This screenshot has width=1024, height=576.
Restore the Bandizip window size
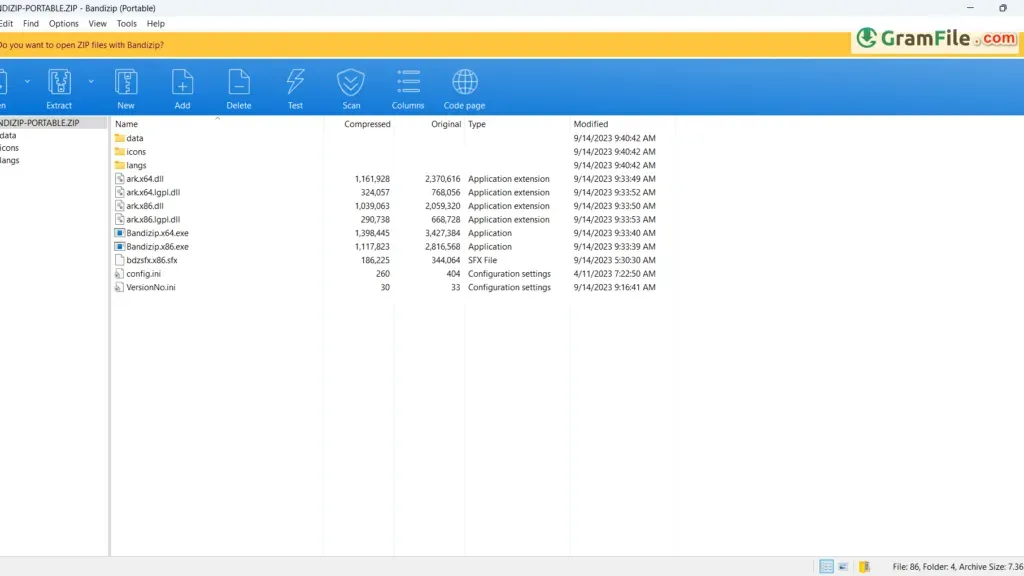pos(1003,8)
